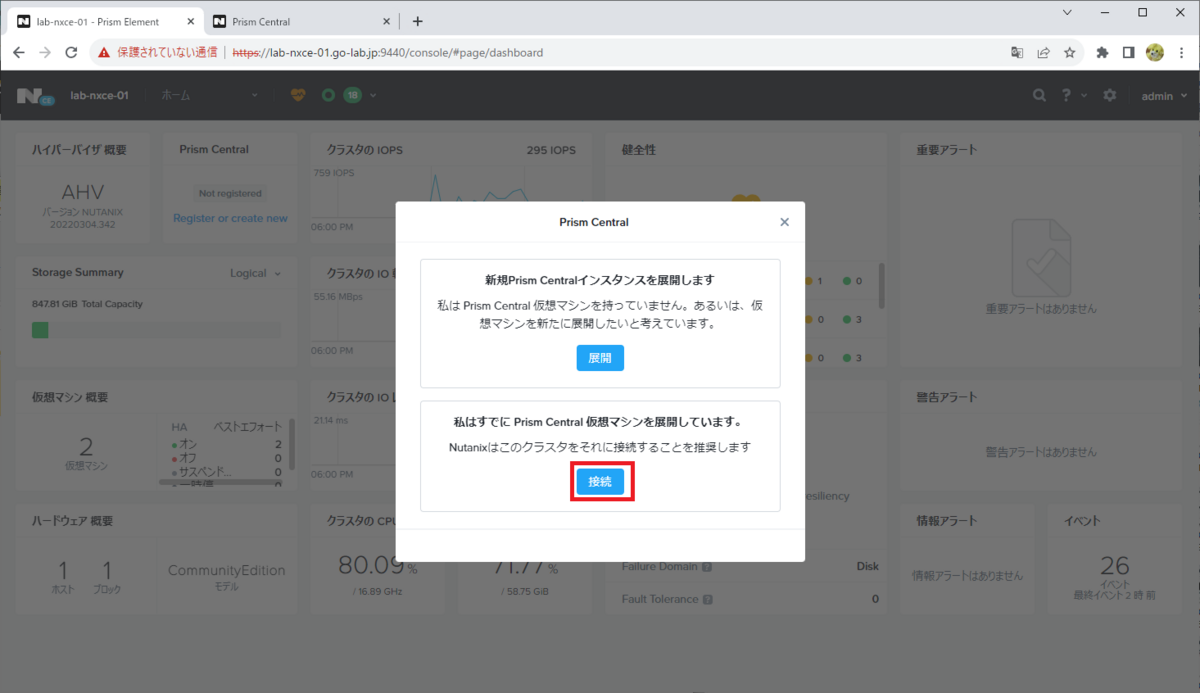Click the 26 イベント count
This screenshot has width=1200, height=693.
pos(1114,566)
